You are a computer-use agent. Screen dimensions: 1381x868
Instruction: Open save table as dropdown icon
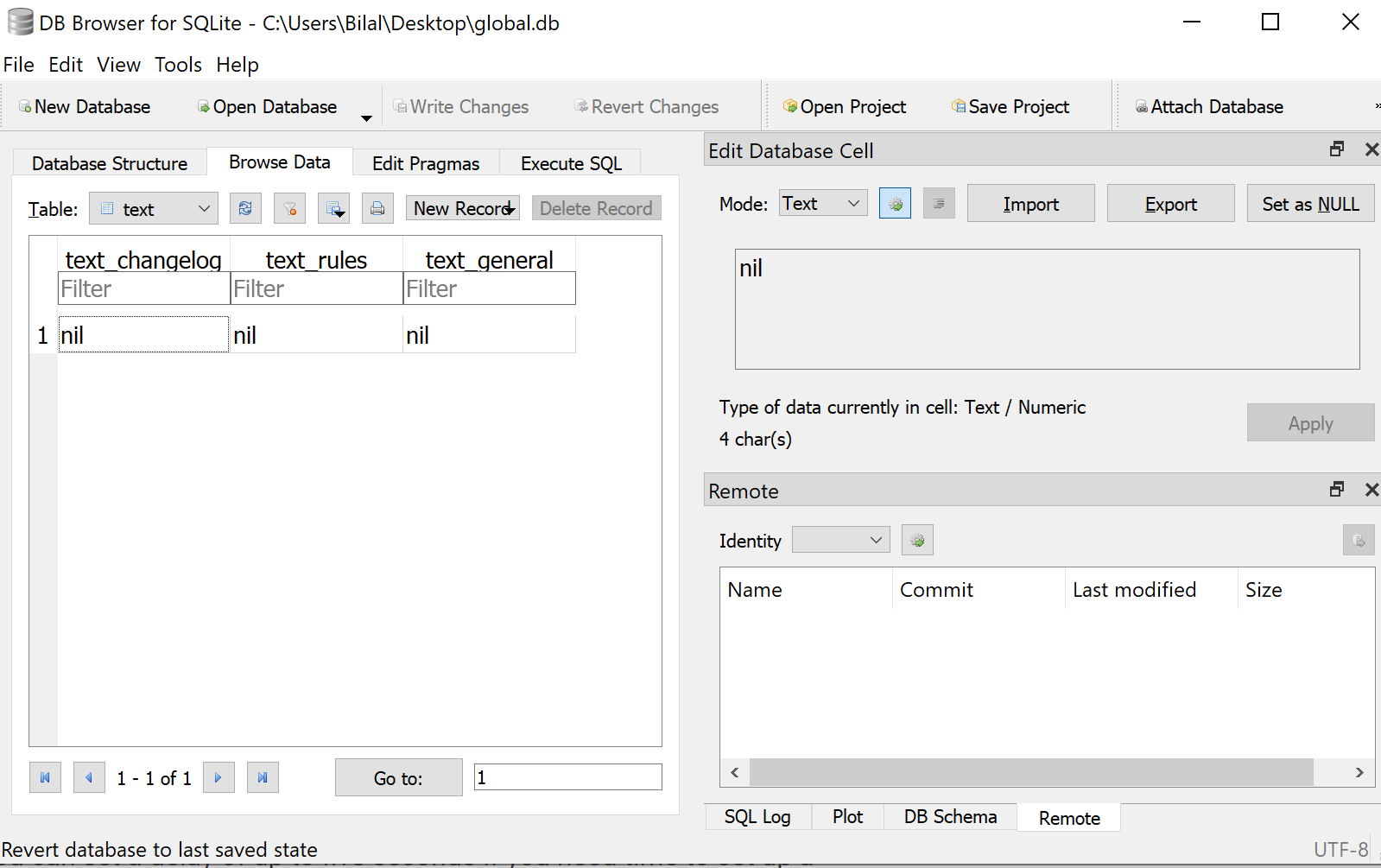[334, 208]
